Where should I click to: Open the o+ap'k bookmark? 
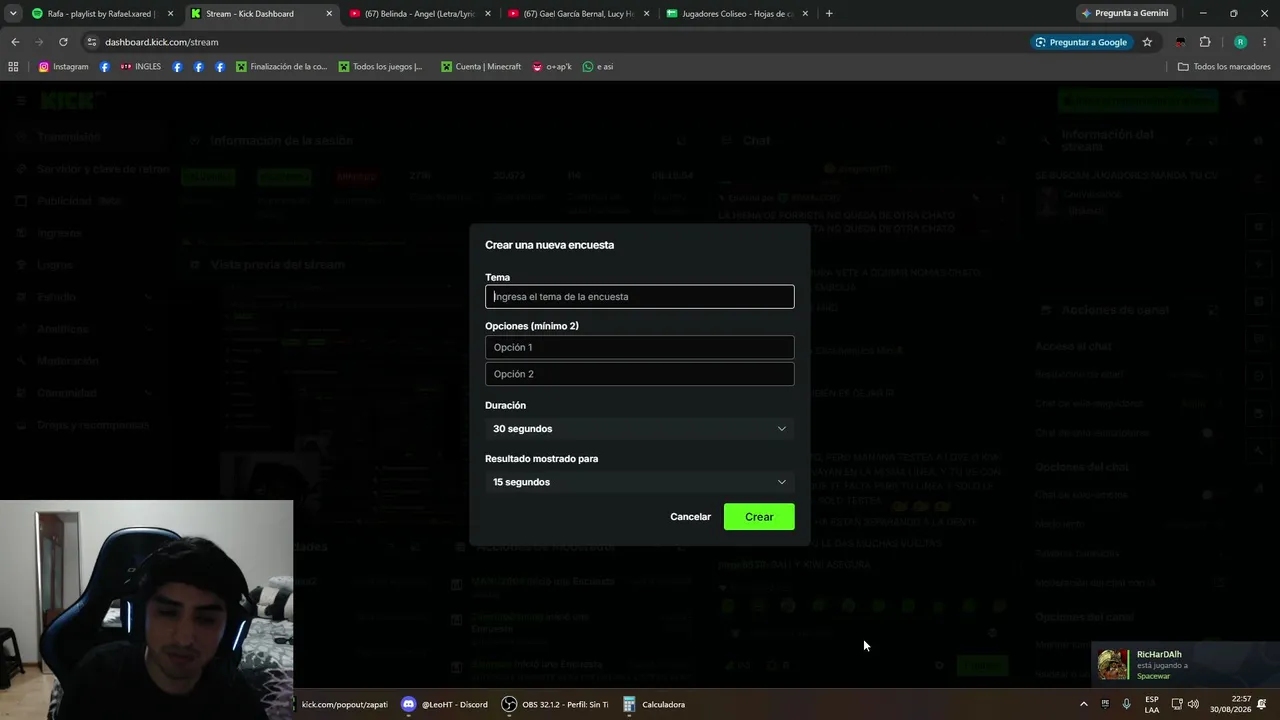click(552, 67)
